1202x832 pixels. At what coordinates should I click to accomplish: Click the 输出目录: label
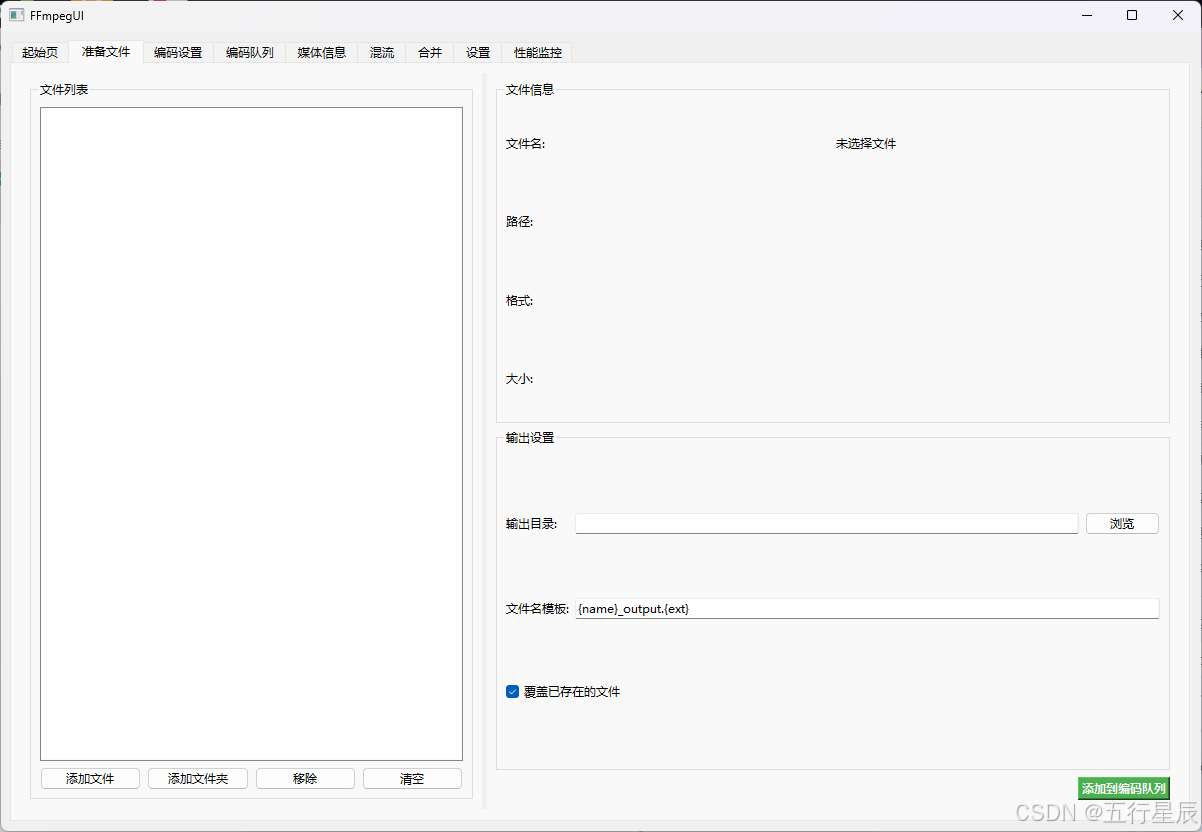[x=532, y=524]
